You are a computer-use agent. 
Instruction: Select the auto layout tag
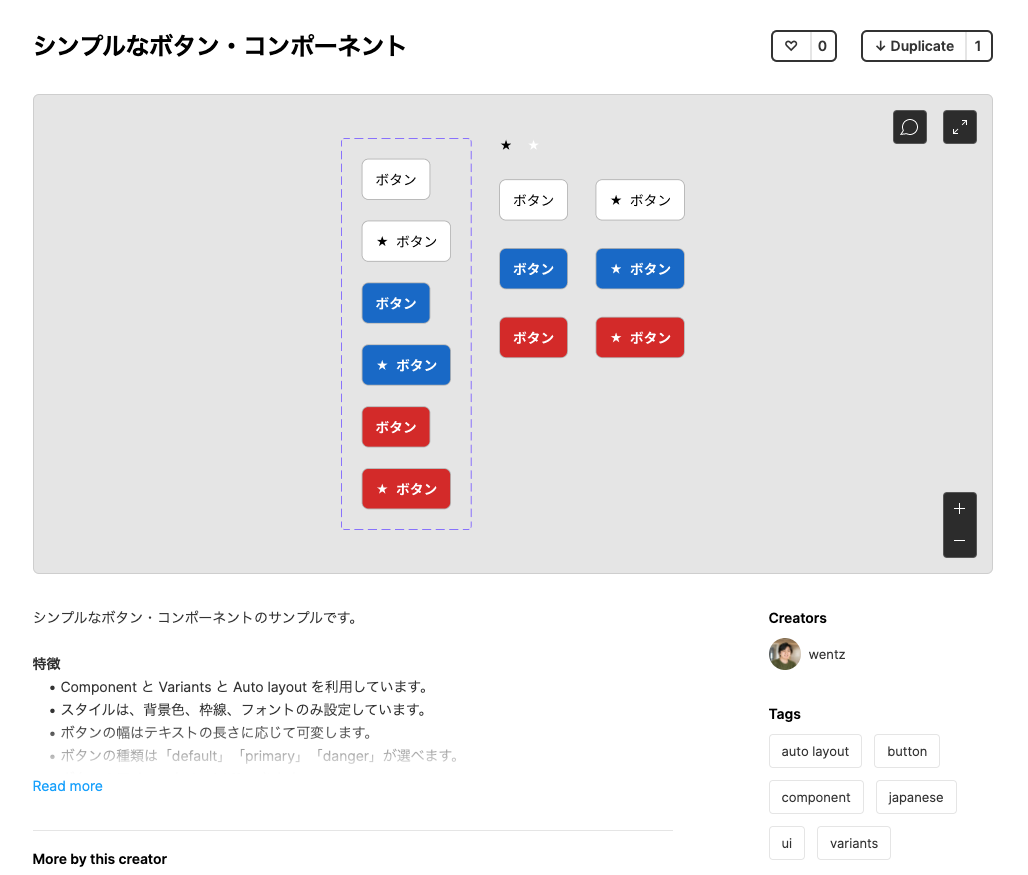[815, 751]
